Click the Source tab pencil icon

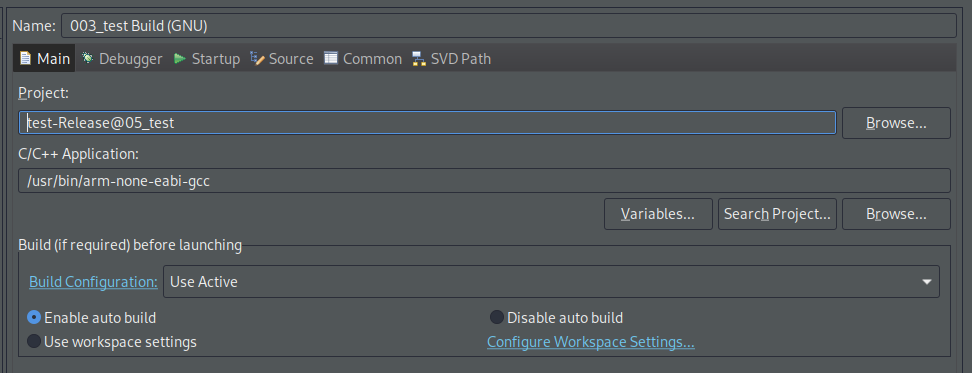click(x=257, y=58)
